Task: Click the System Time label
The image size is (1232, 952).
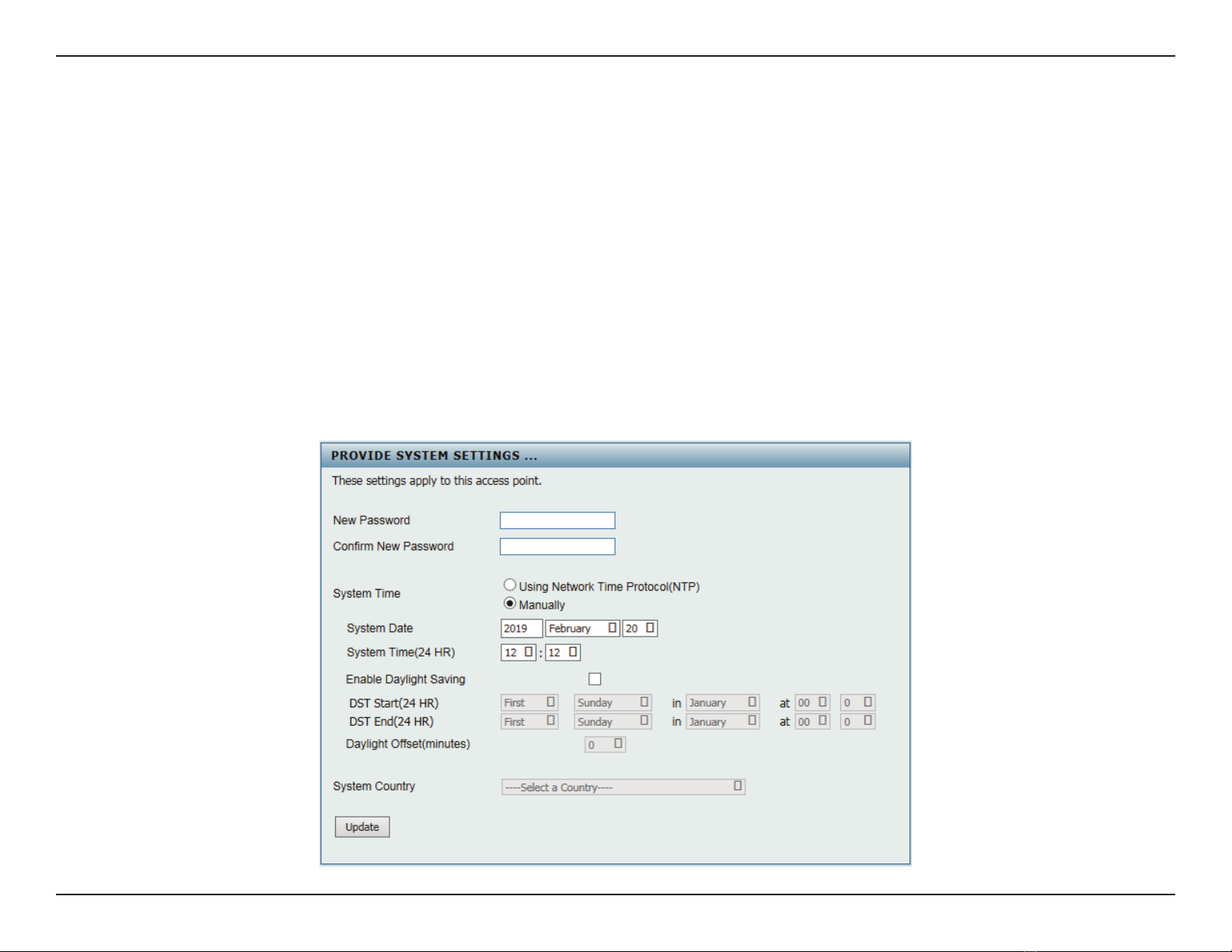Action: (x=367, y=594)
